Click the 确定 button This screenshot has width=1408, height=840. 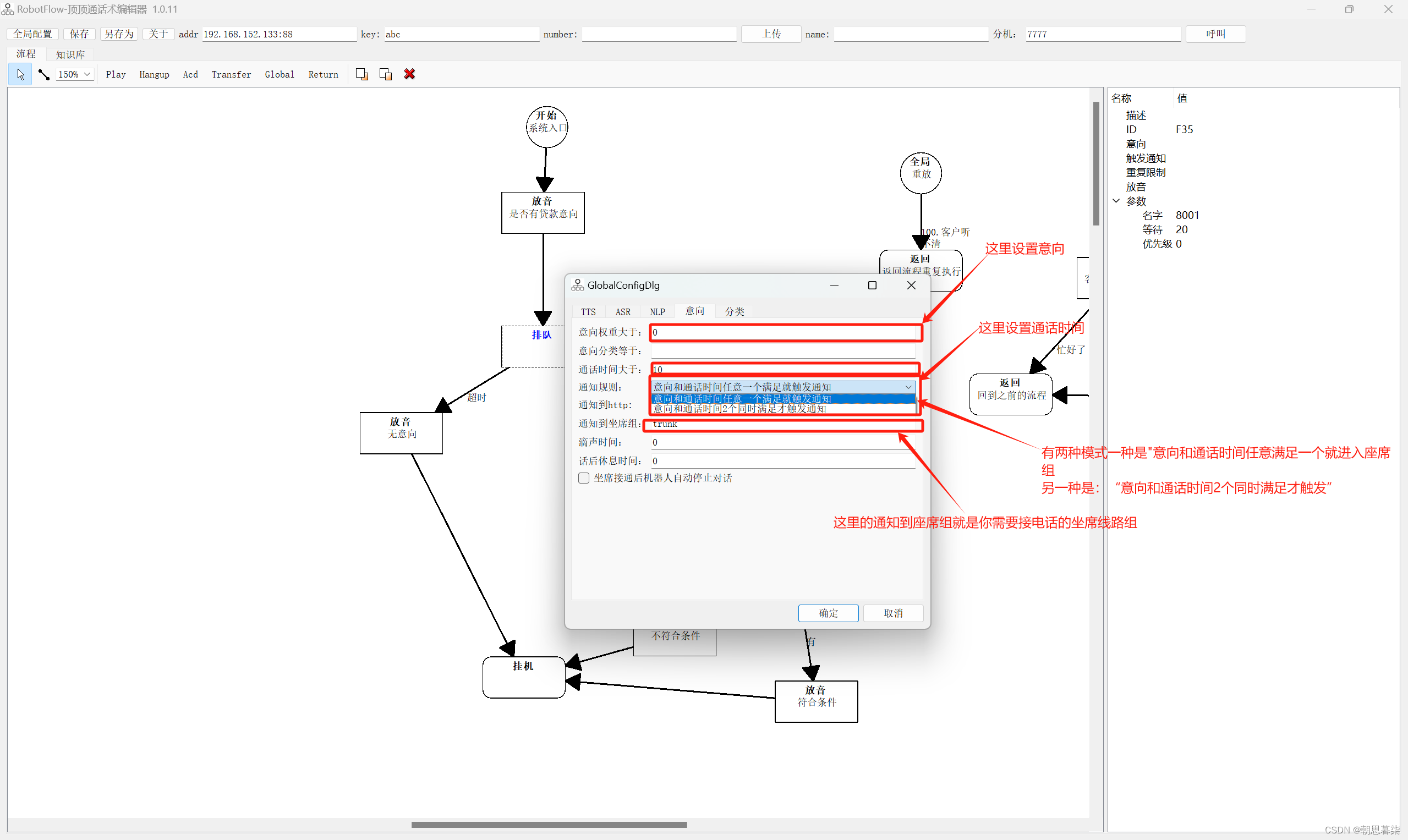828,613
